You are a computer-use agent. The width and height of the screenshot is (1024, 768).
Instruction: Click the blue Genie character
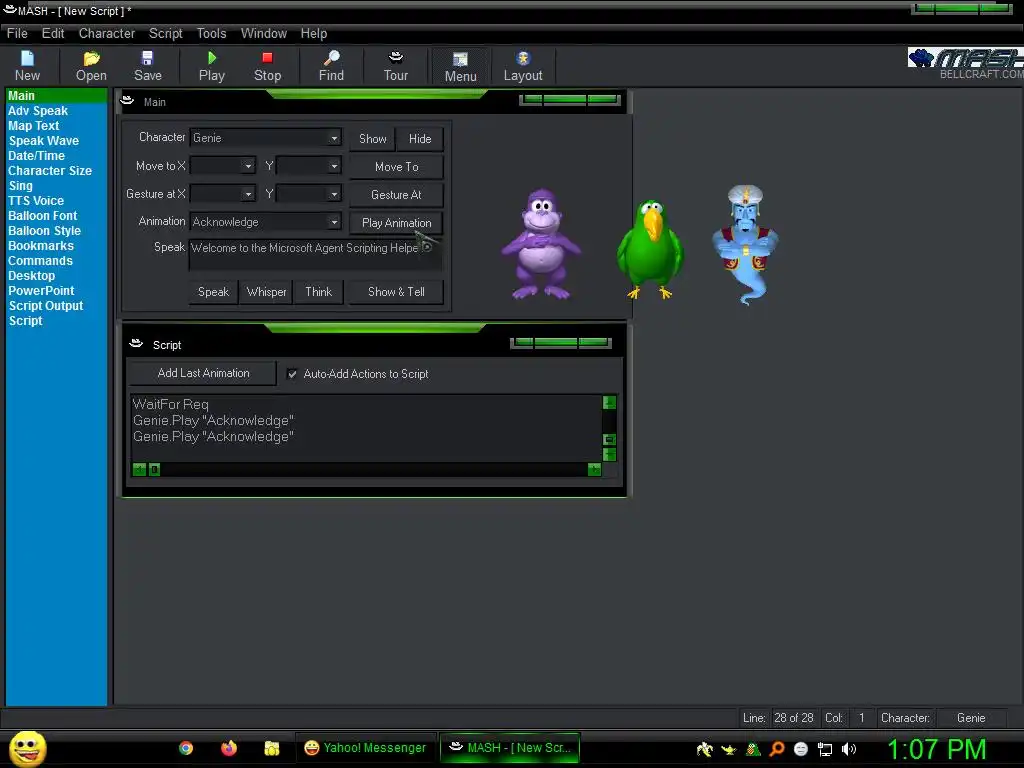(745, 244)
